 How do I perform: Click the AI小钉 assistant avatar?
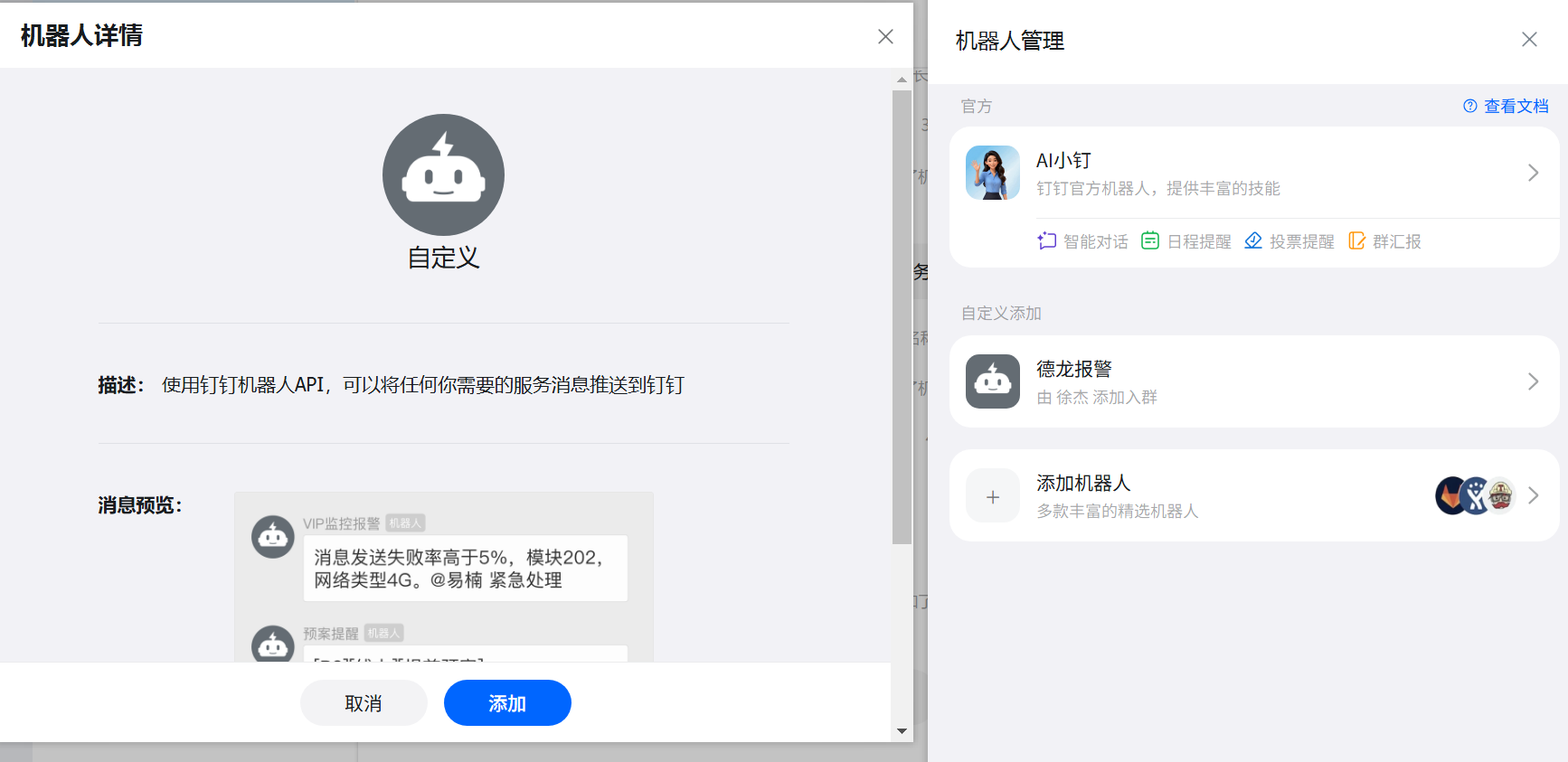[993, 173]
